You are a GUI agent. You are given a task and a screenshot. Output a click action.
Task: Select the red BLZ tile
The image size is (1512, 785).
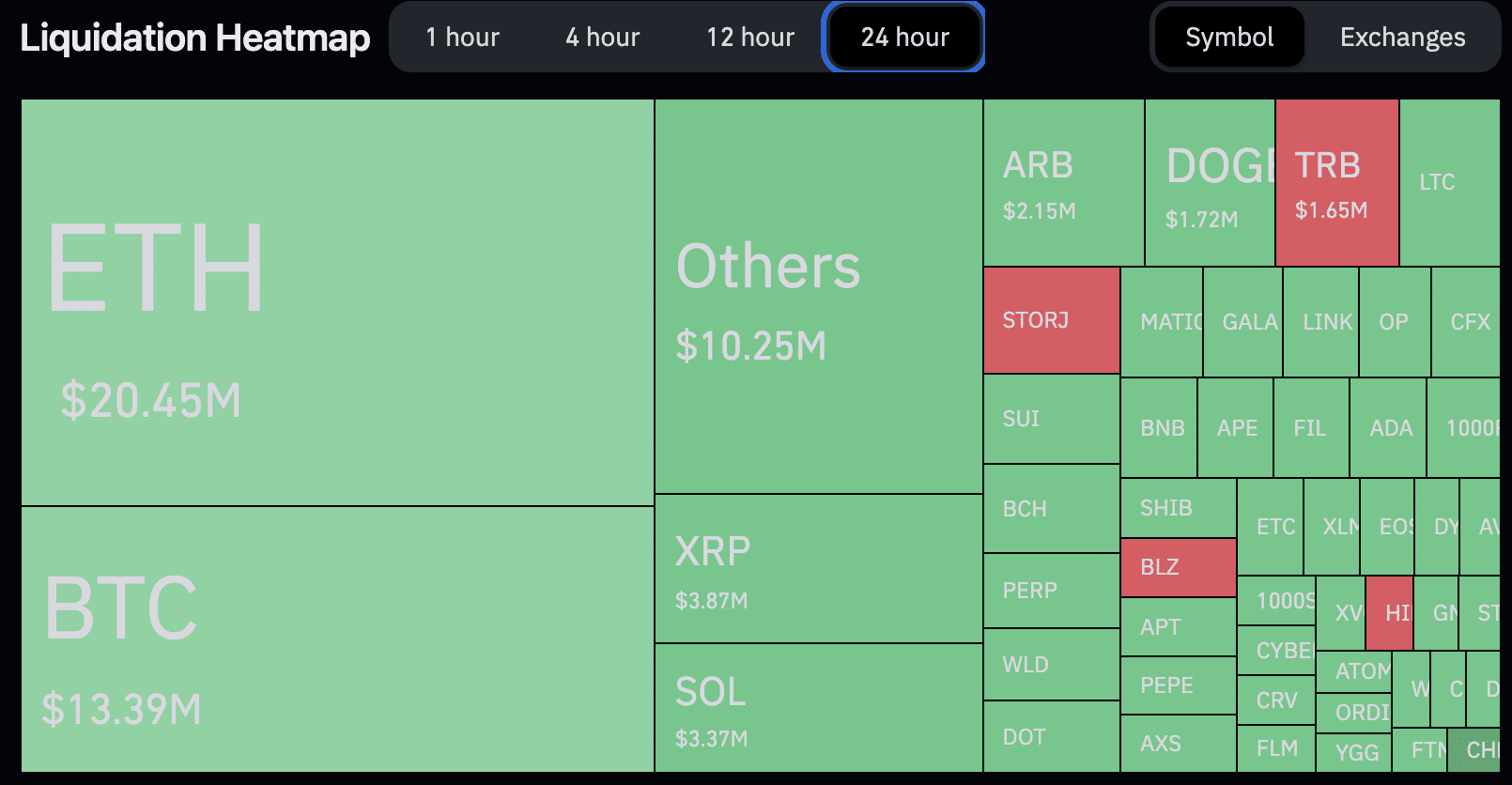(1178, 567)
